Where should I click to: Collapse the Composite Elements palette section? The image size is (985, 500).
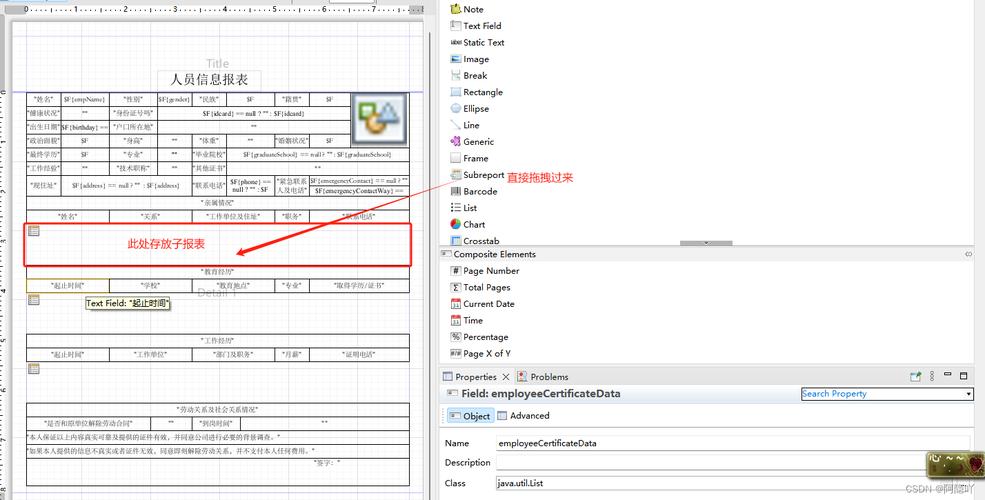[967, 255]
